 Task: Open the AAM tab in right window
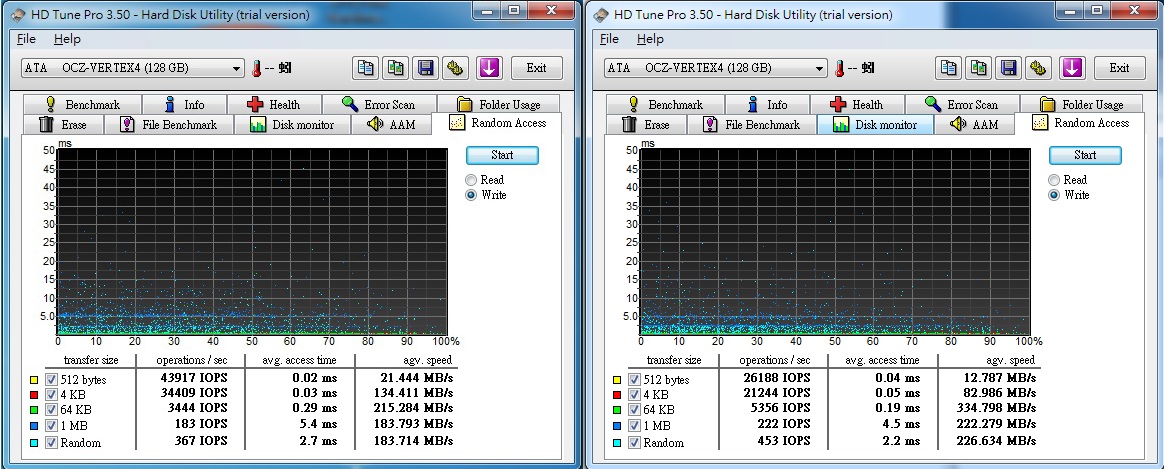(973, 125)
